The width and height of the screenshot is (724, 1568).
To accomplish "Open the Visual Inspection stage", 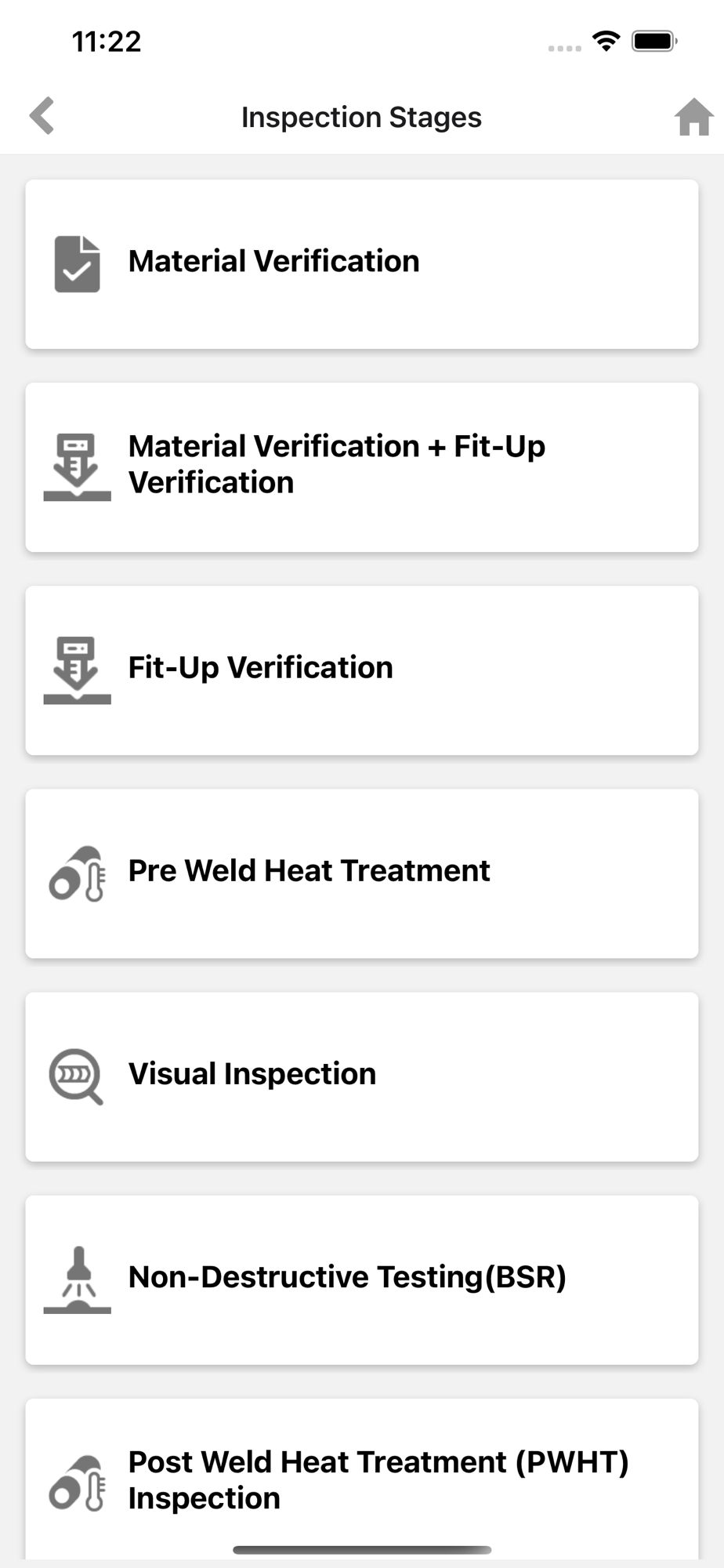I will [252, 1074].
